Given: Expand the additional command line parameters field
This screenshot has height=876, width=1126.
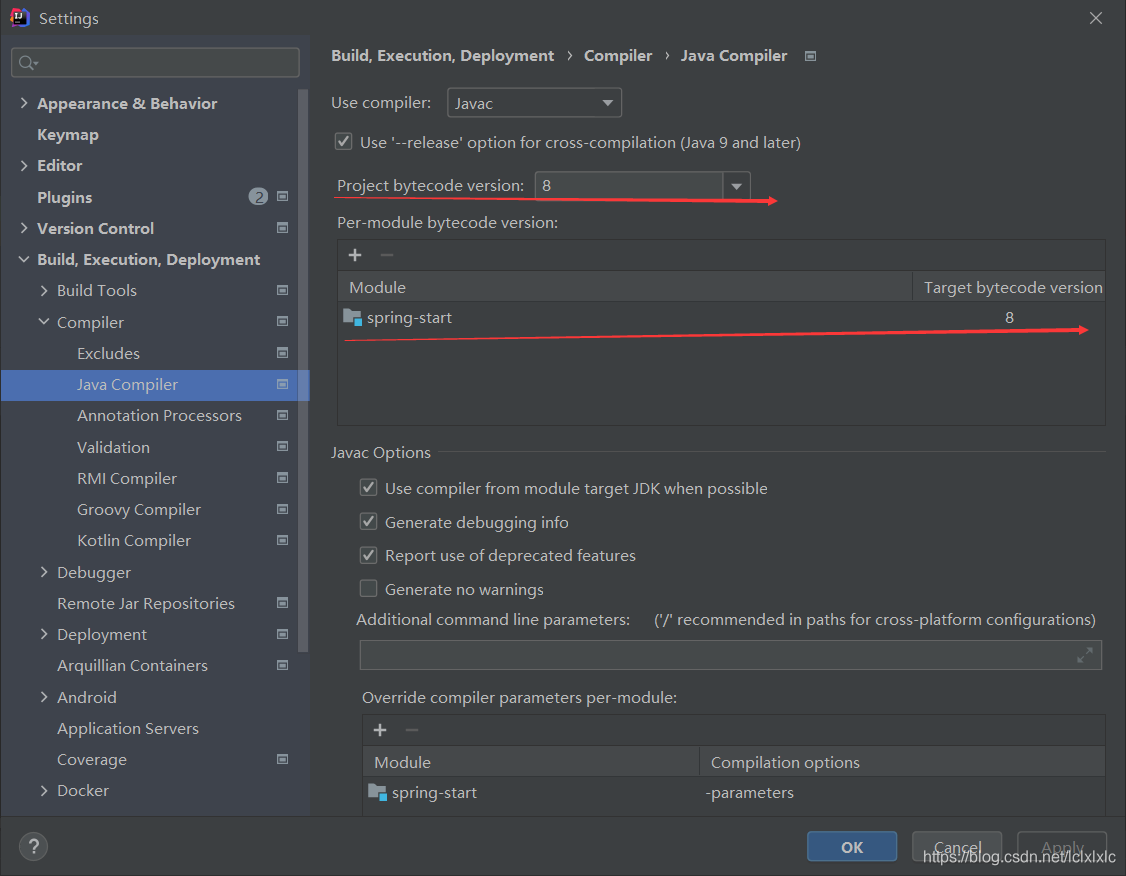Looking at the screenshot, I should click(x=1084, y=655).
